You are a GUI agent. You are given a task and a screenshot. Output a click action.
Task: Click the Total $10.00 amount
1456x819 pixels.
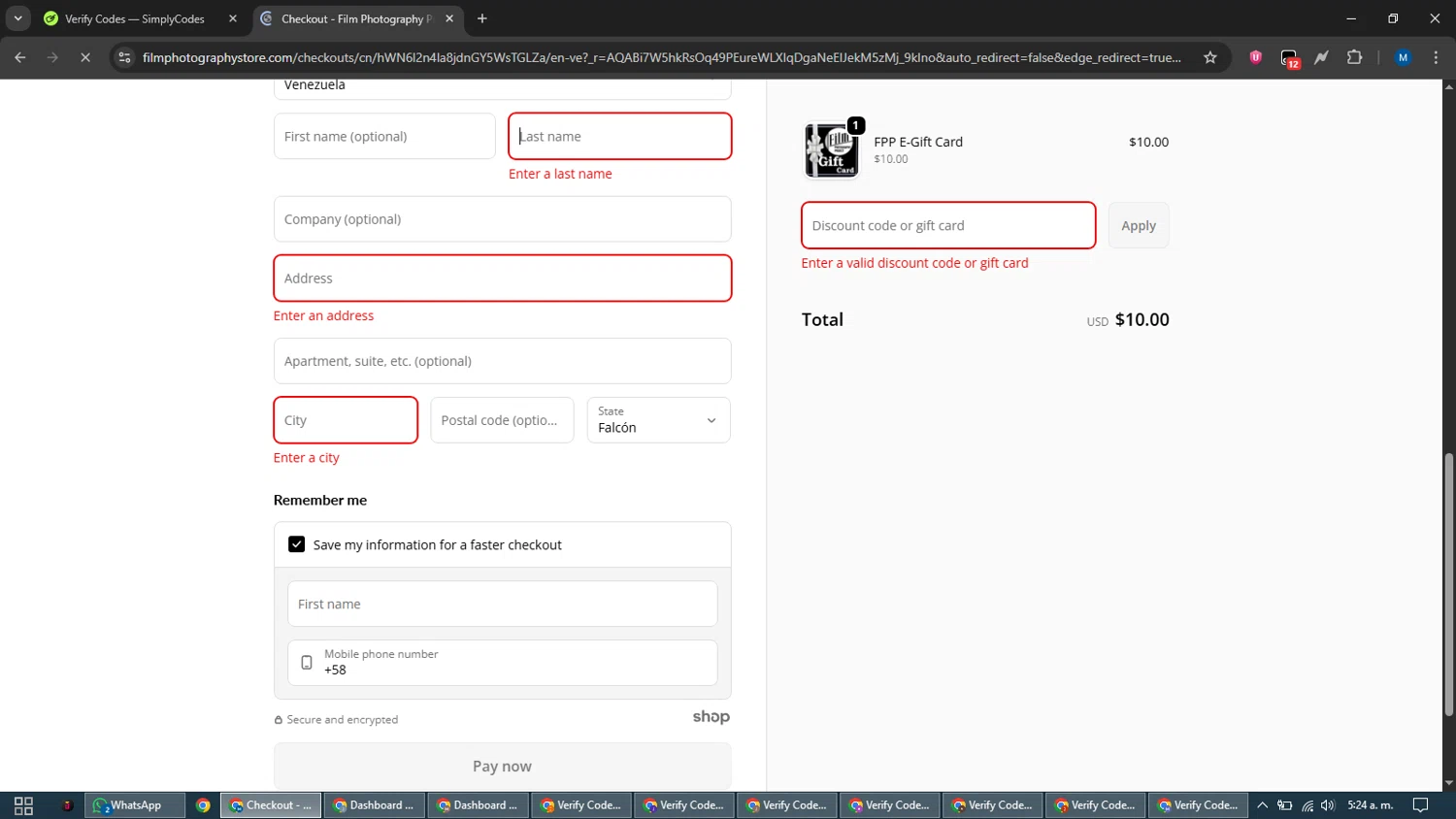point(1142,319)
